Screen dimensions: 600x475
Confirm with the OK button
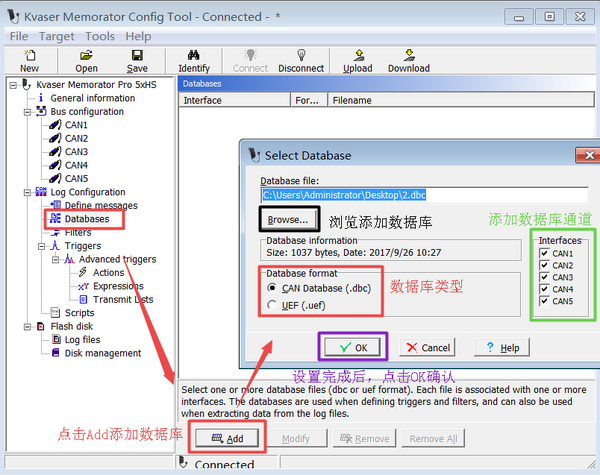(x=352, y=348)
